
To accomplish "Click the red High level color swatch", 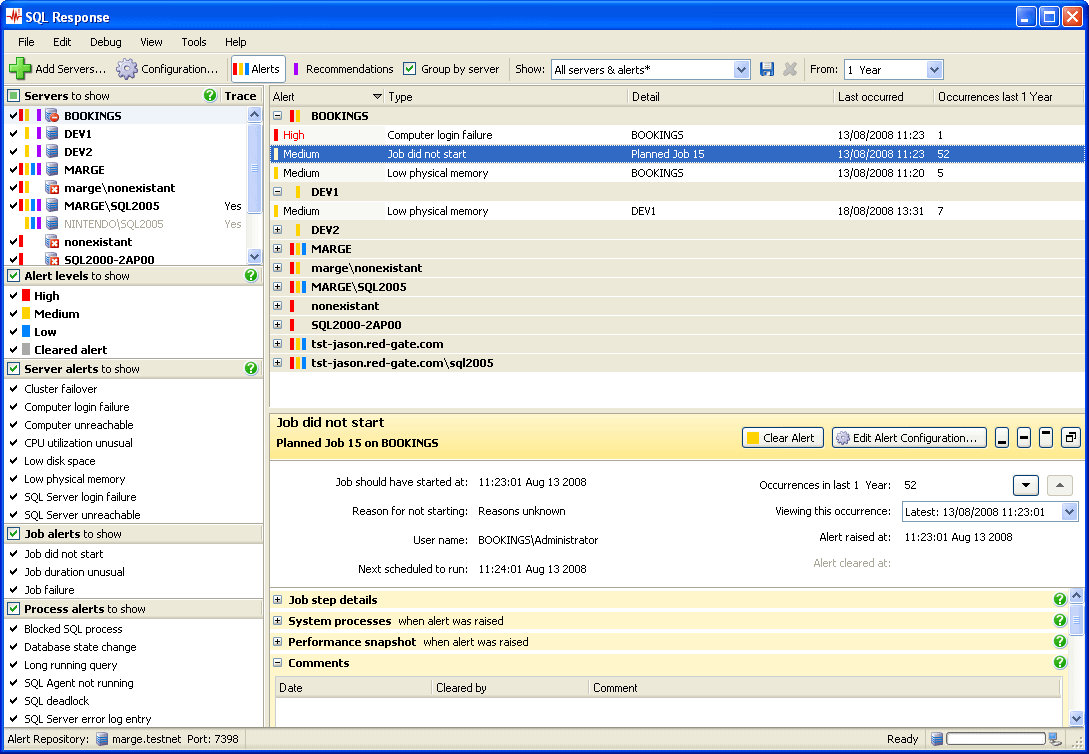I will point(26,296).
